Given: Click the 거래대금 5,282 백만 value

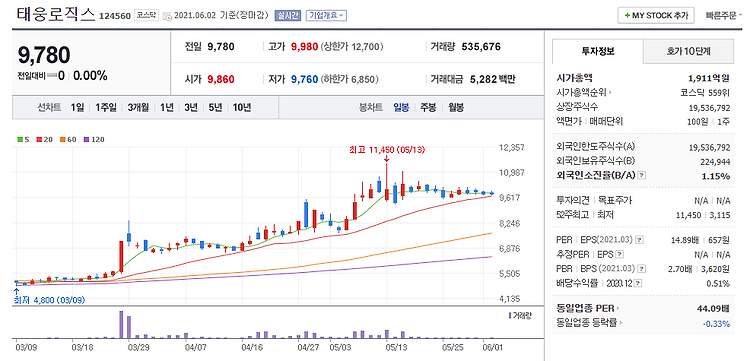Looking at the screenshot, I should (492, 79).
